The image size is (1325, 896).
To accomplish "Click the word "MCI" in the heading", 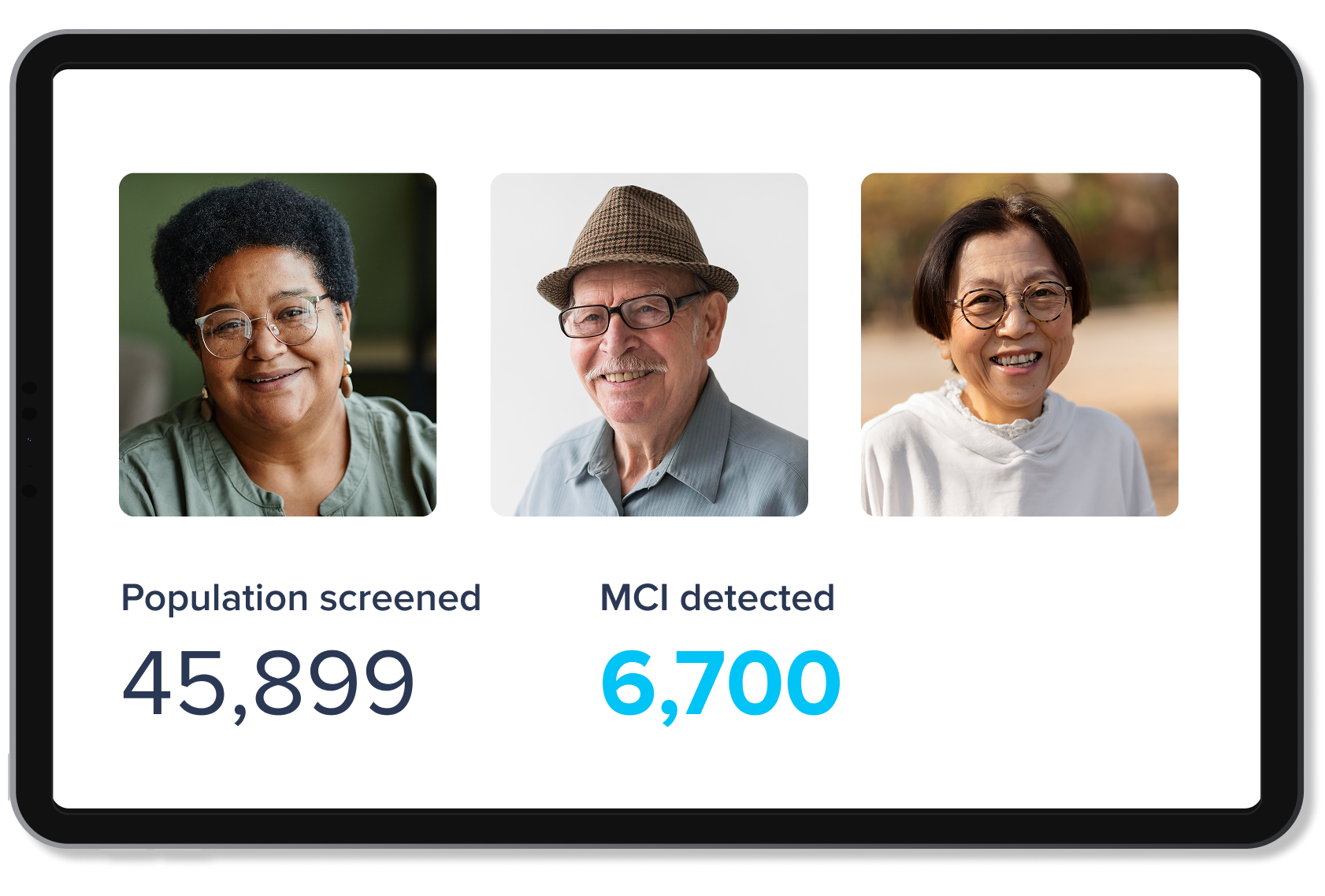I will pos(634,598).
